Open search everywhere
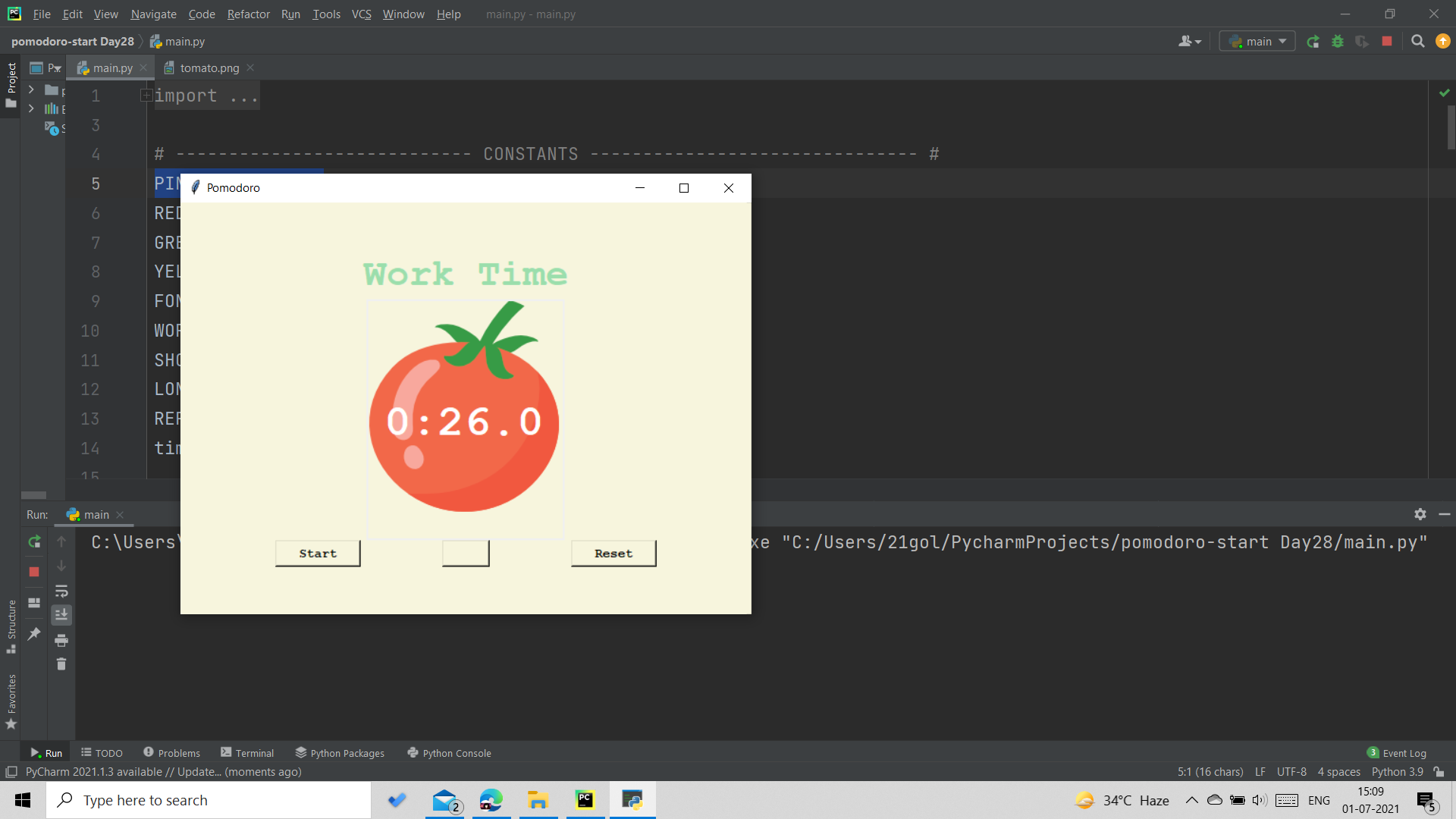The image size is (1456, 819). coord(1417,42)
